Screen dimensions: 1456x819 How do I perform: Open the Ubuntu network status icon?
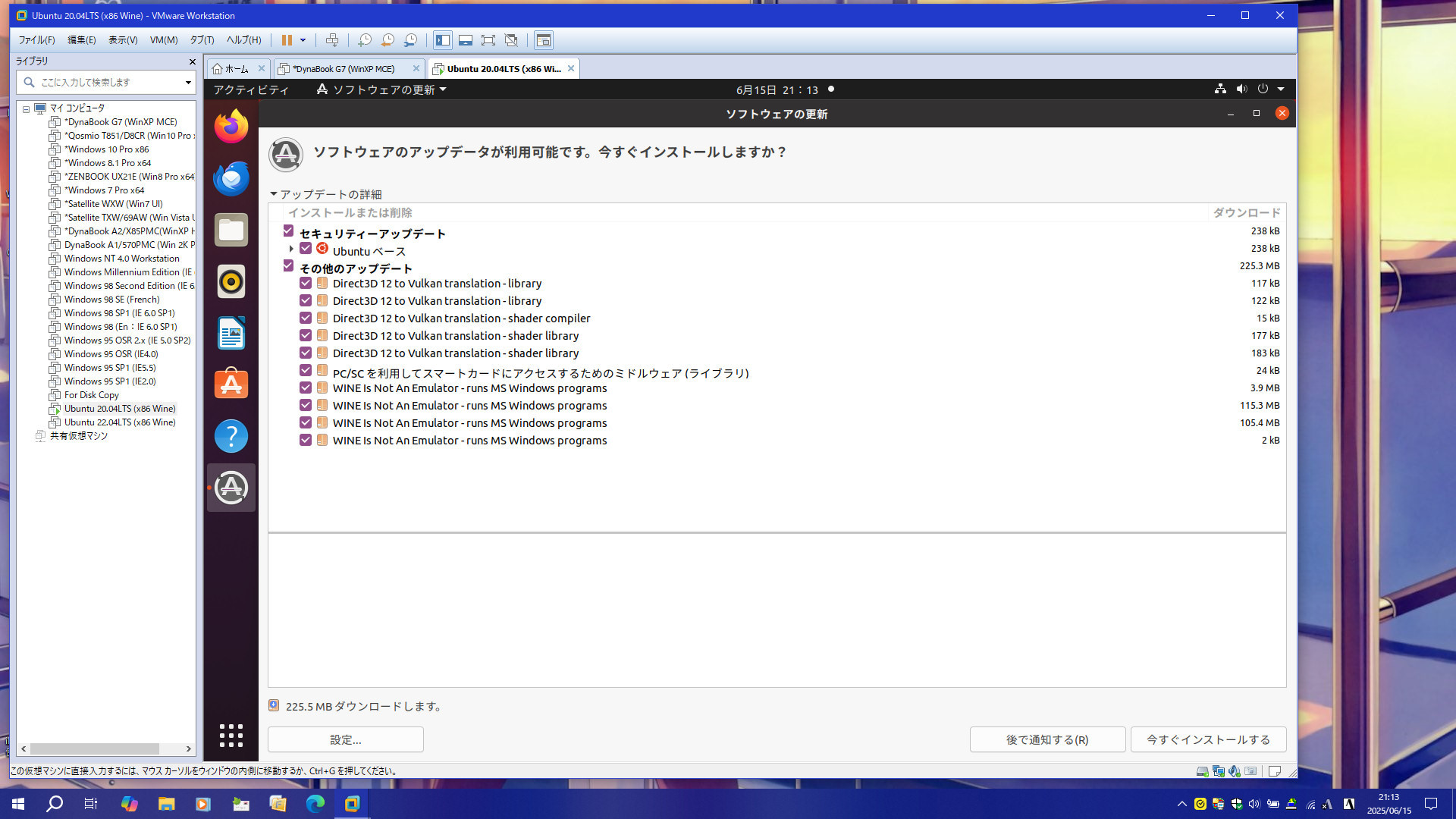1220,89
